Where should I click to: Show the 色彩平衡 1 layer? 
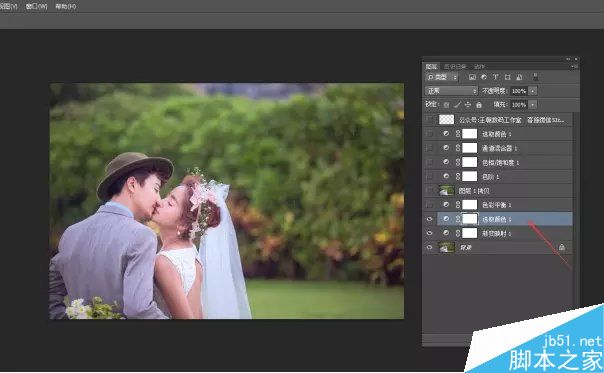point(430,205)
